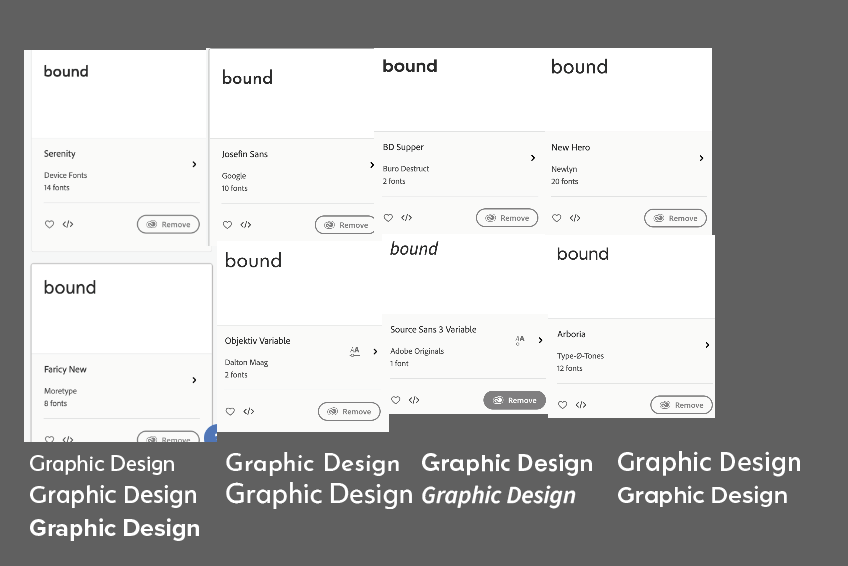The image size is (848, 566).
Task: Click the Serenity bound preview sample
Action: (66, 71)
